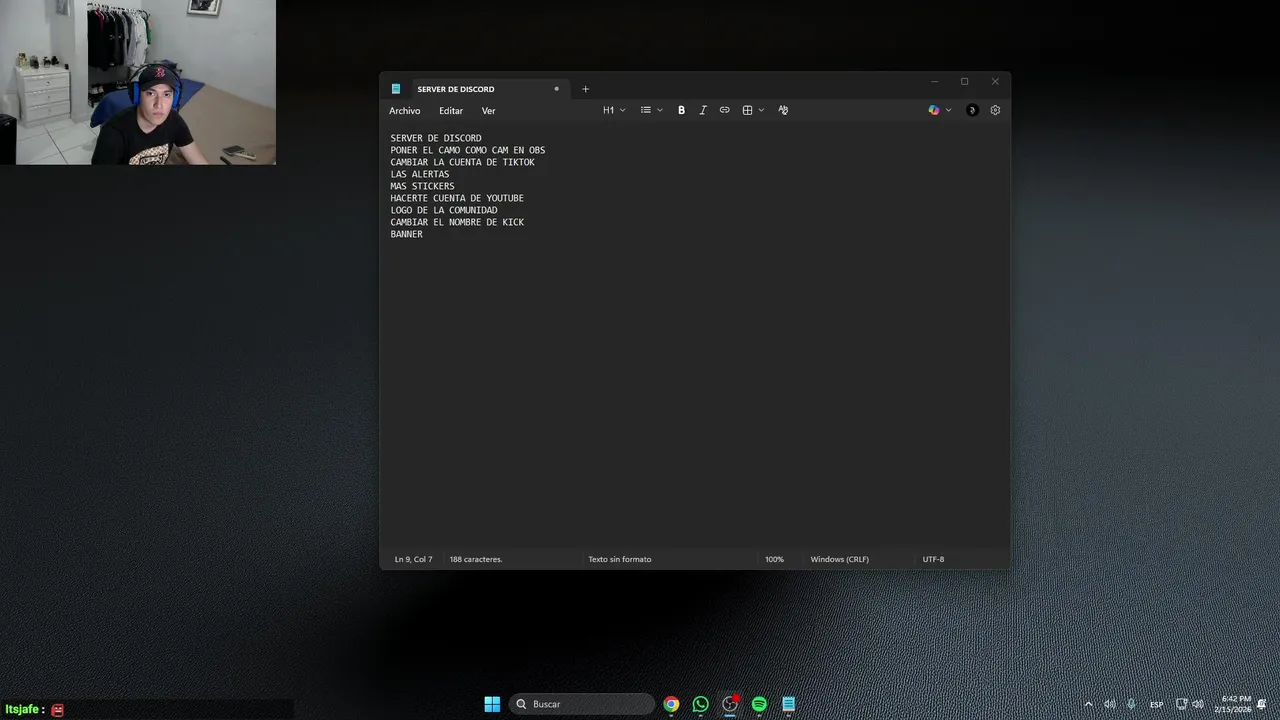The image size is (1280, 720).
Task: Click ESP language indicator
Action: pos(1156,704)
